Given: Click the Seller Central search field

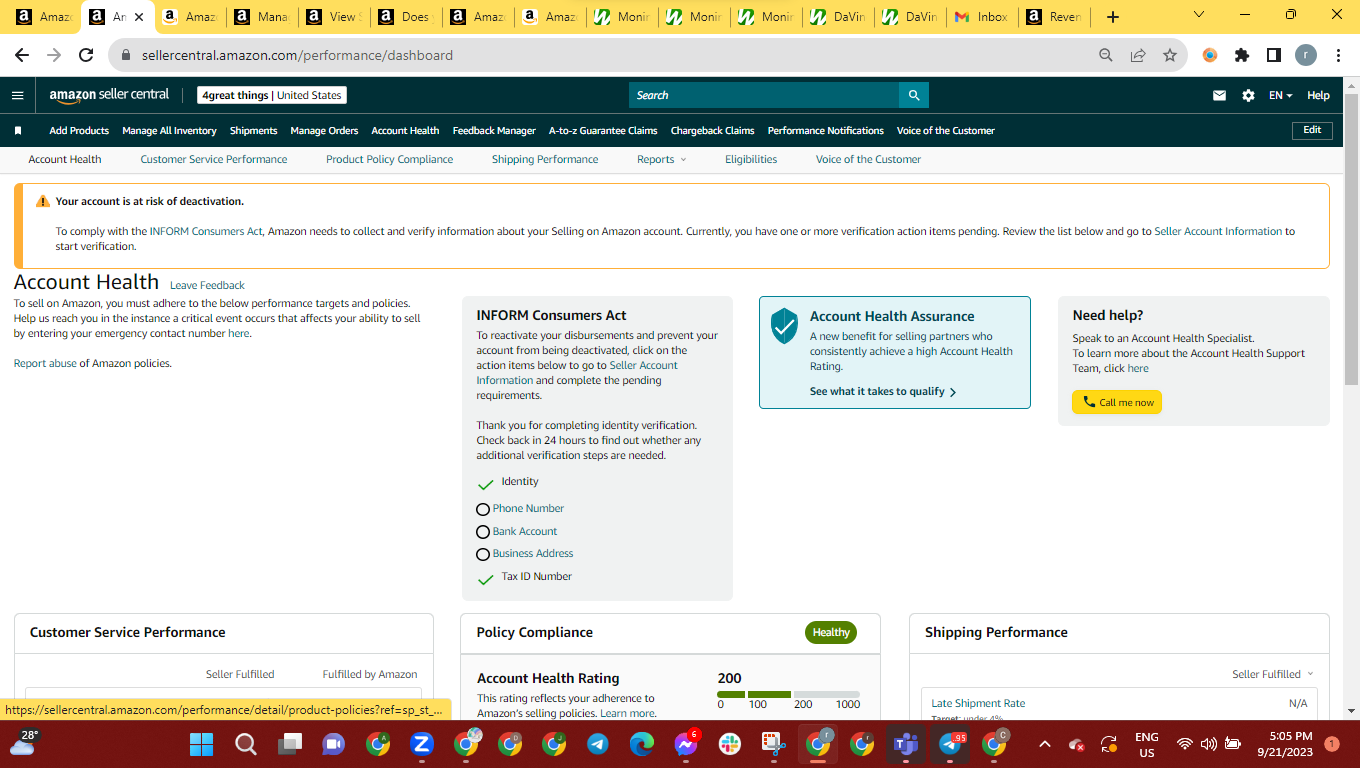Looking at the screenshot, I should click(765, 95).
